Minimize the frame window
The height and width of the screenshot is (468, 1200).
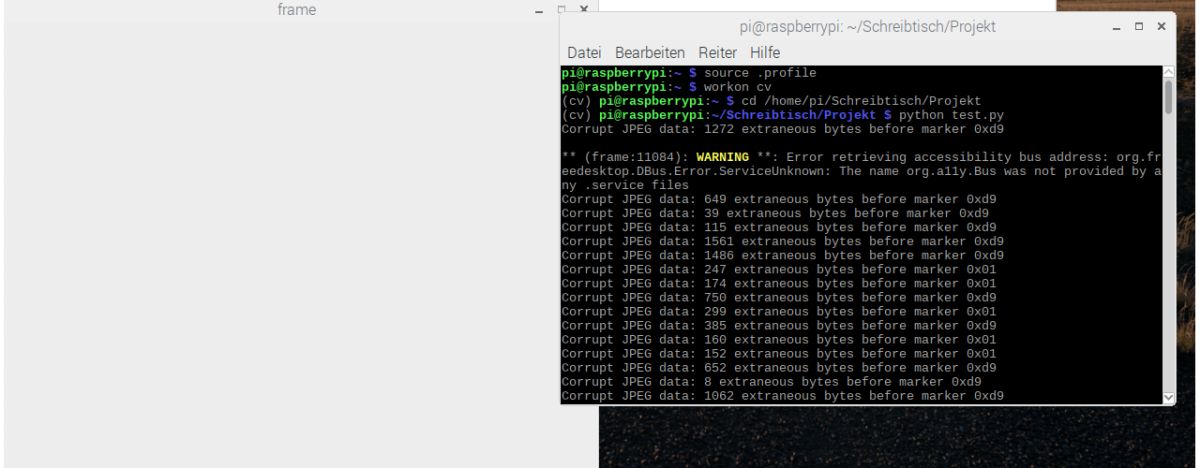point(540,10)
